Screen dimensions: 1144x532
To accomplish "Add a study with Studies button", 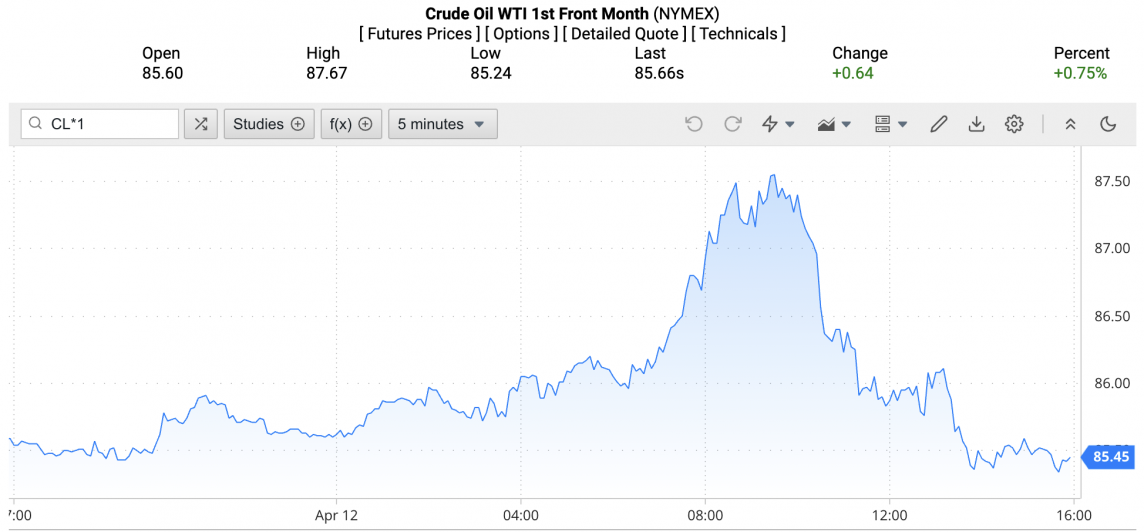I will point(269,124).
